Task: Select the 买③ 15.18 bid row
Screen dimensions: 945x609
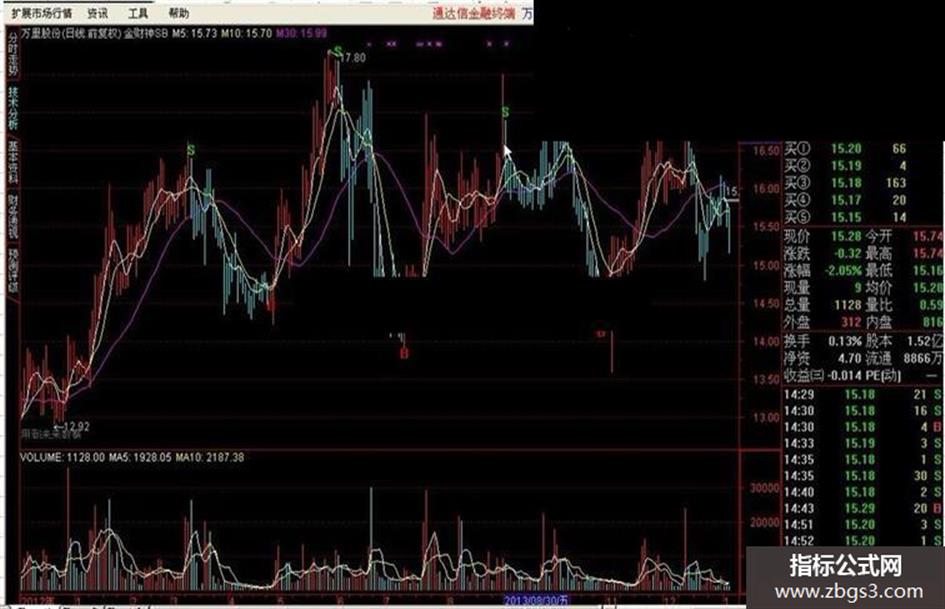Action: [846, 183]
